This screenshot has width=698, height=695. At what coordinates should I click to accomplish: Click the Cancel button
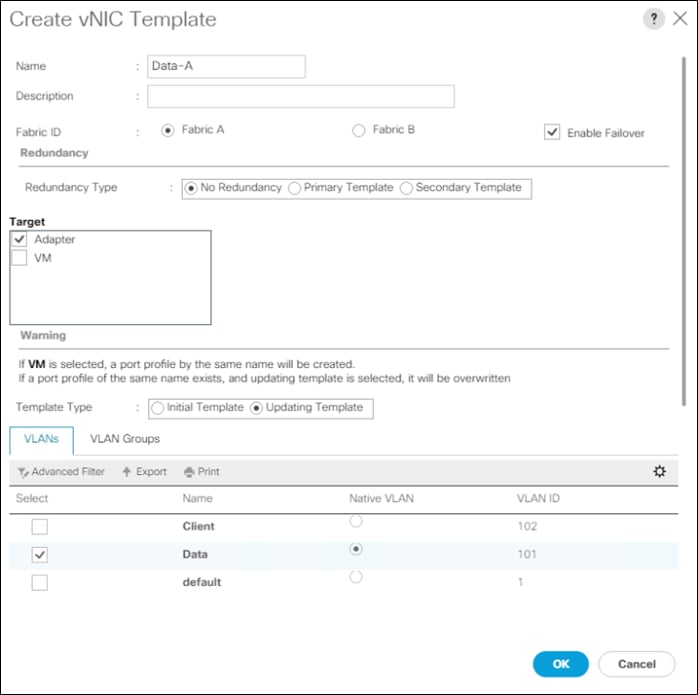click(637, 664)
